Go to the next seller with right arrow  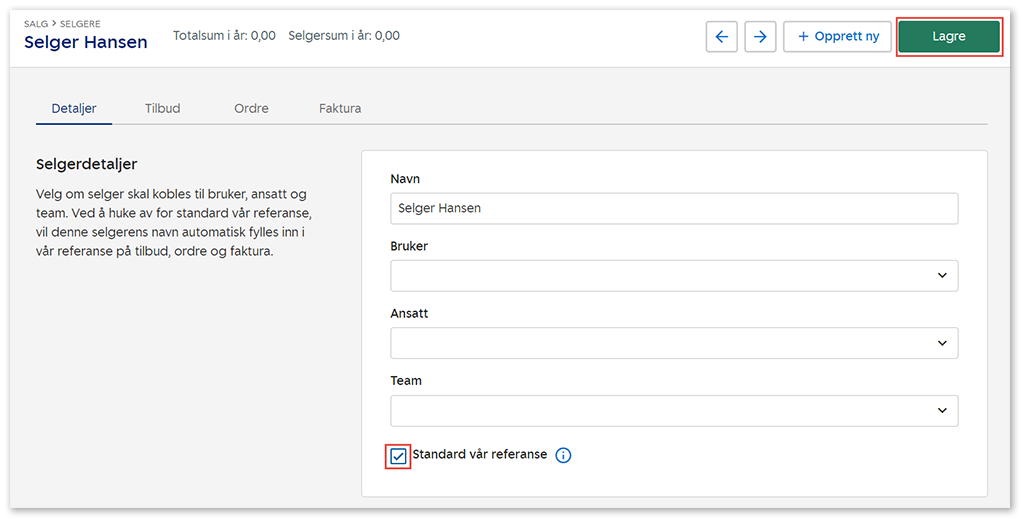[x=760, y=37]
